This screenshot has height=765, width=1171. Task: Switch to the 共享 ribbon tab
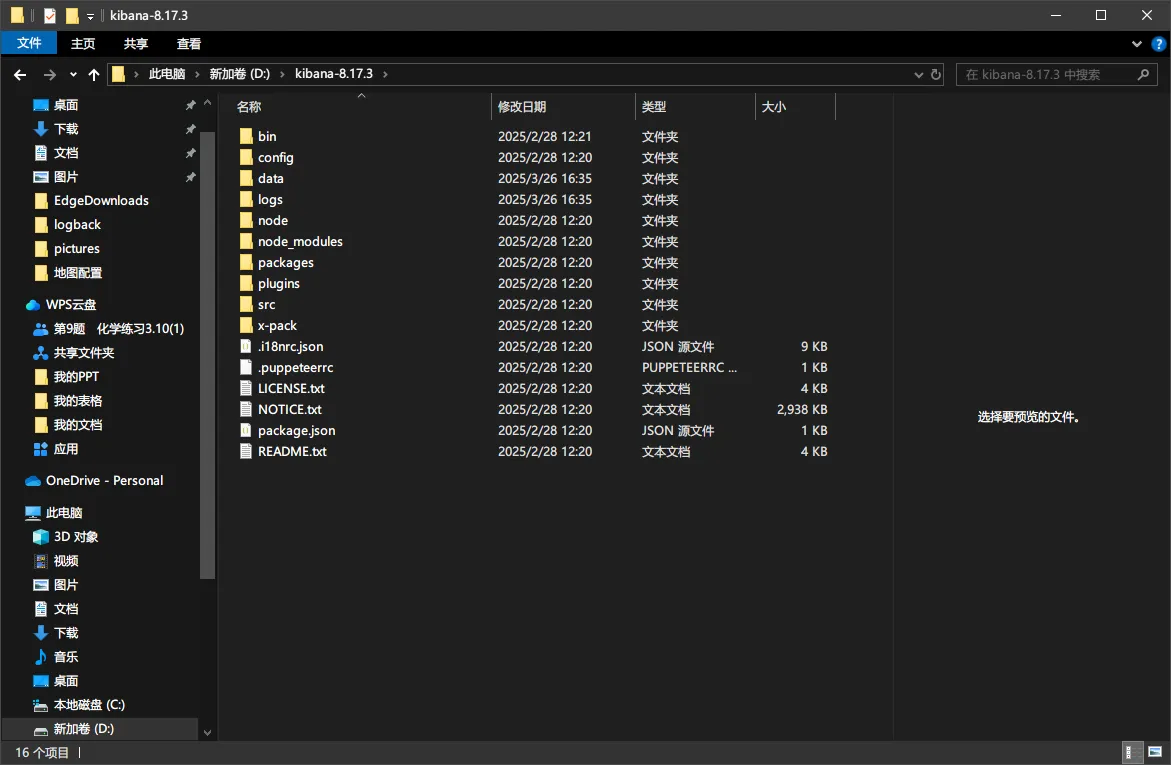tap(136, 44)
